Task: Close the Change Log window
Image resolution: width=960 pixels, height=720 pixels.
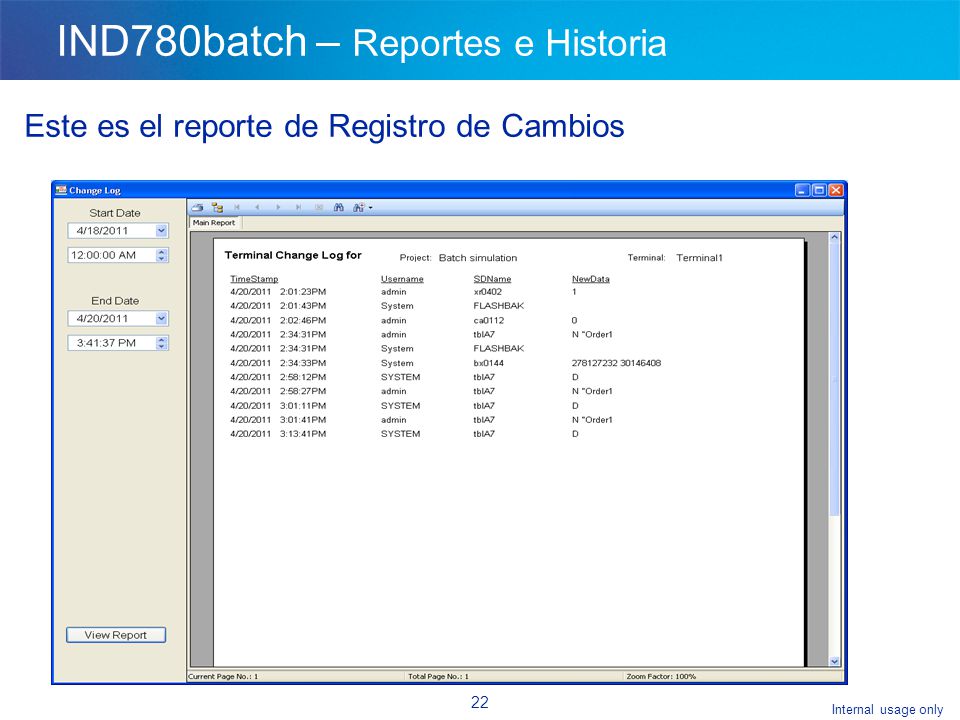Action: pos(836,190)
